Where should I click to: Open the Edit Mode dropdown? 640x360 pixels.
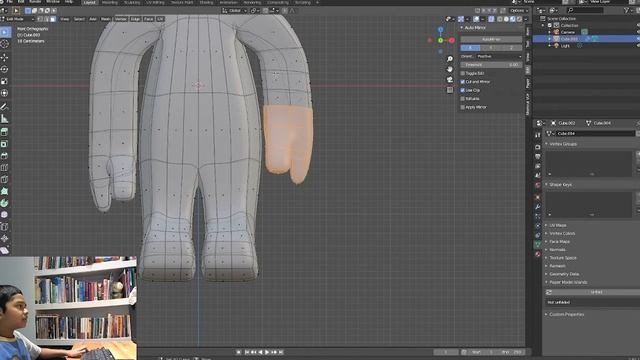pos(18,19)
